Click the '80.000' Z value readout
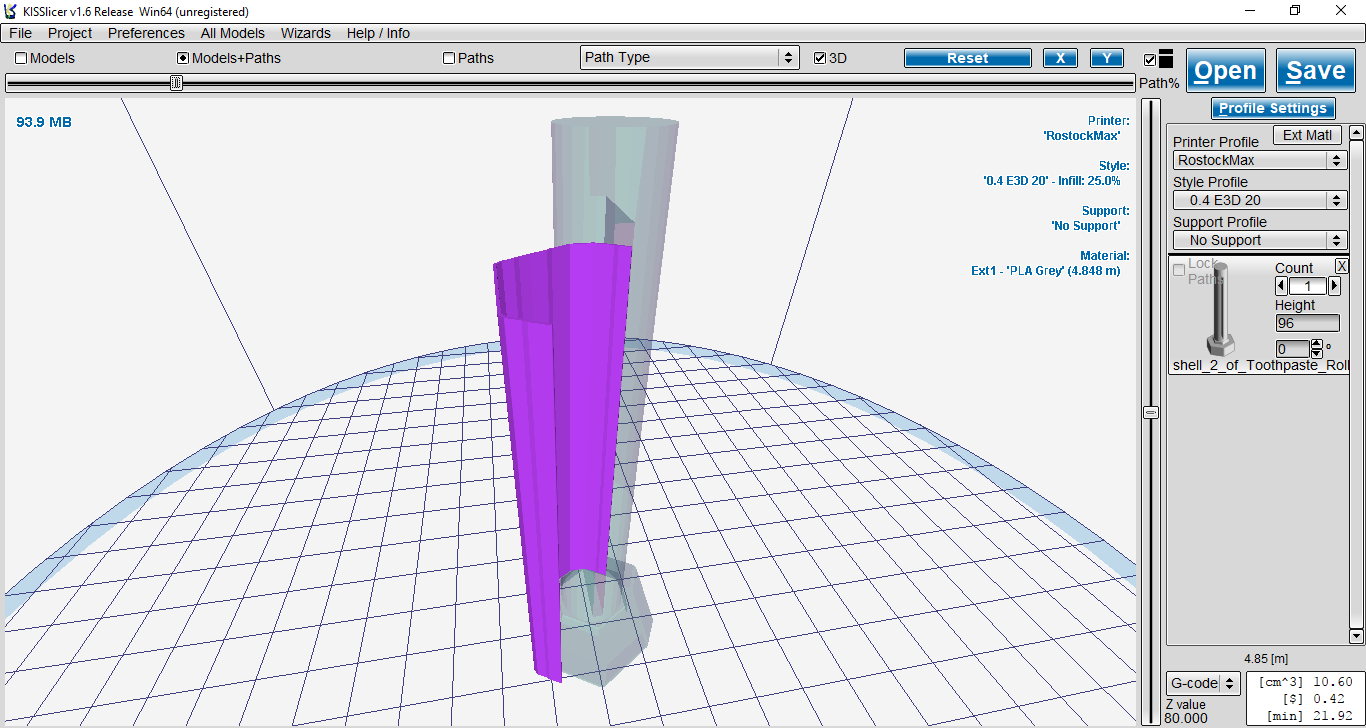Viewport: 1366px width, 728px height. (1188, 718)
